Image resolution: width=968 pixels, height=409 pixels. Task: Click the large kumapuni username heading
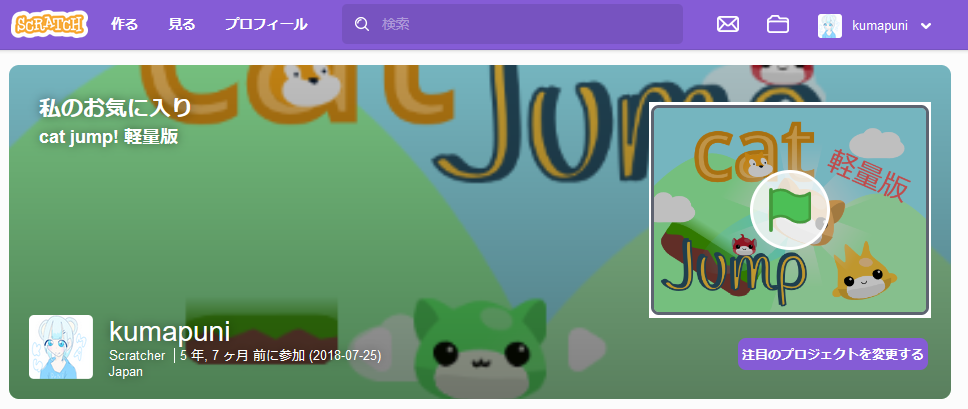(x=169, y=331)
